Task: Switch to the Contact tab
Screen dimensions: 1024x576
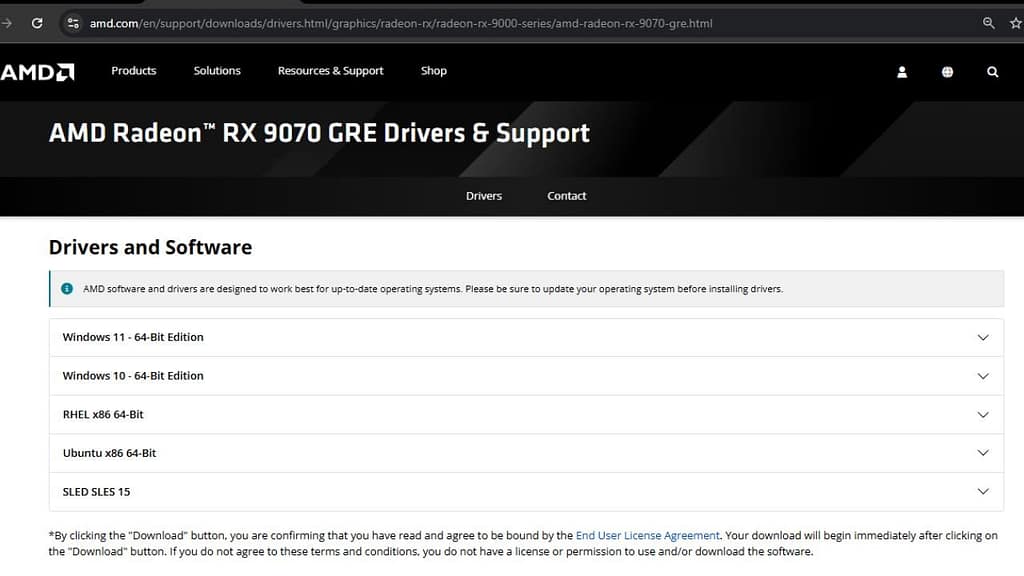Action: (567, 196)
